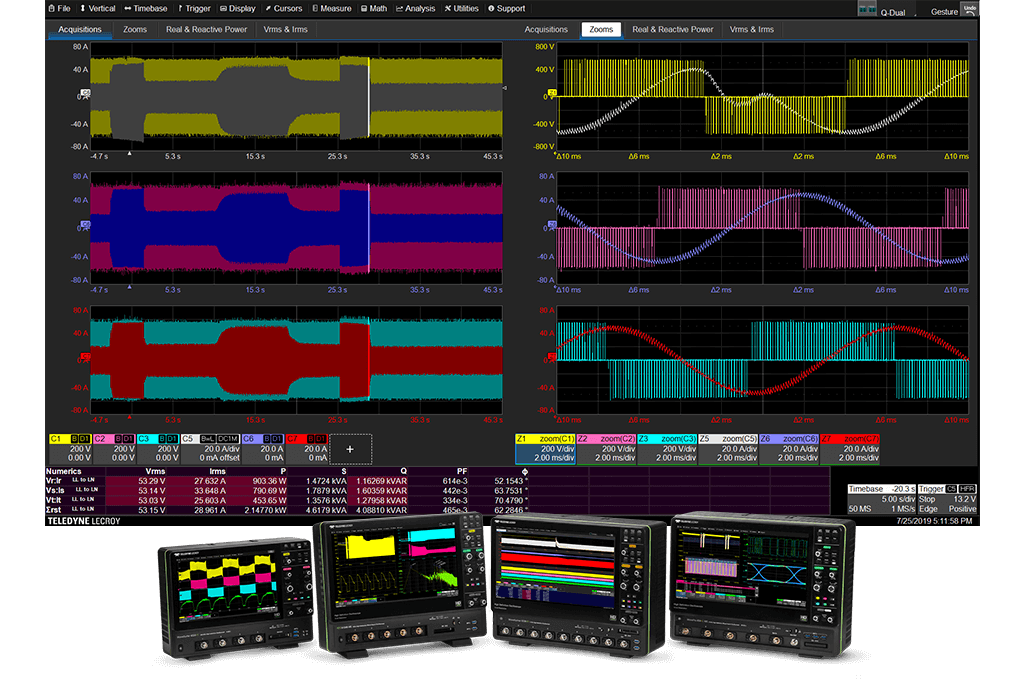
Task: Click the C1 yellow channel descriptor box
Action: pyautogui.click(x=68, y=448)
